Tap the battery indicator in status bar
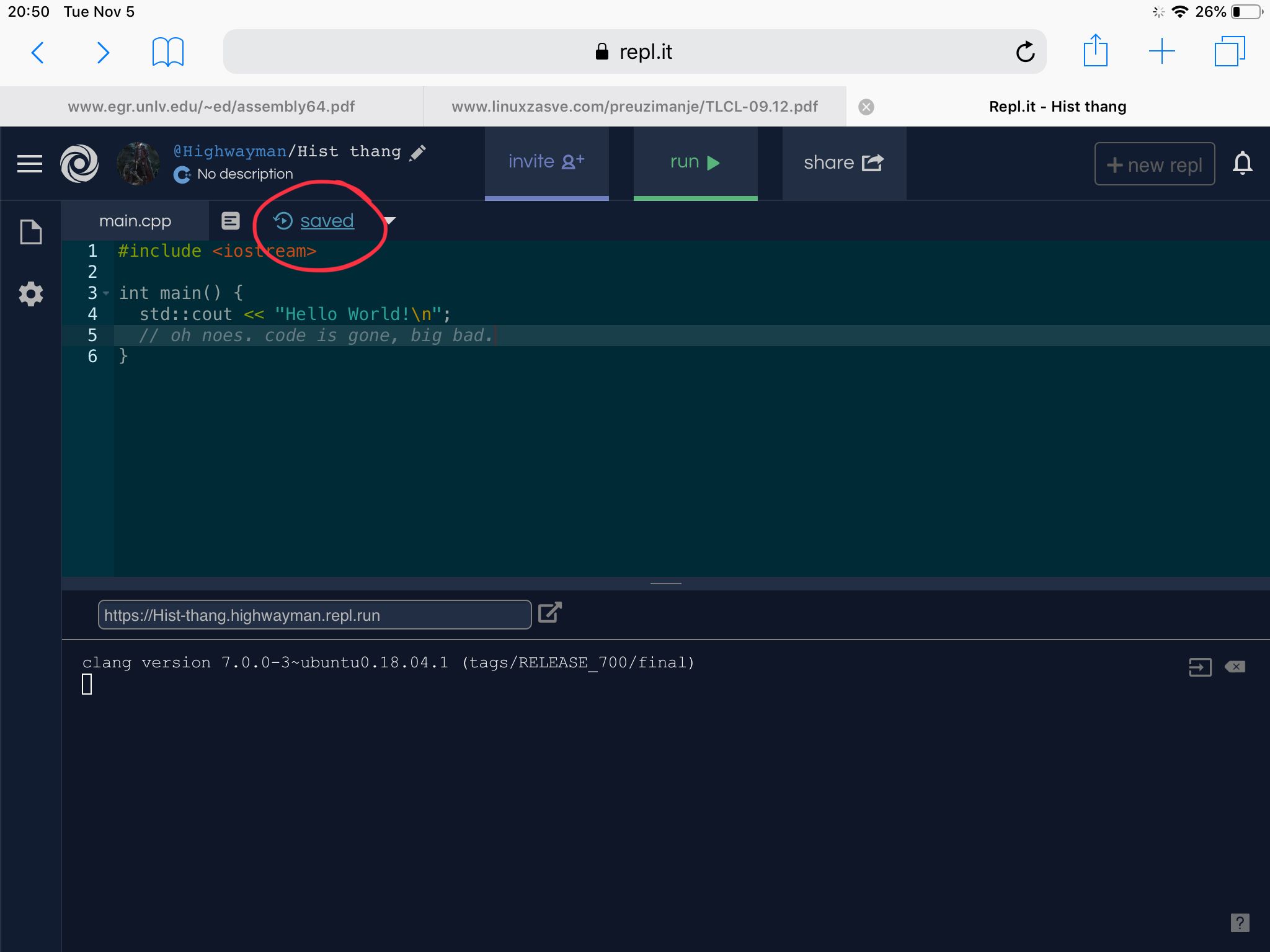The width and height of the screenshot is (1270, 952). click(x=1248, y=12)
